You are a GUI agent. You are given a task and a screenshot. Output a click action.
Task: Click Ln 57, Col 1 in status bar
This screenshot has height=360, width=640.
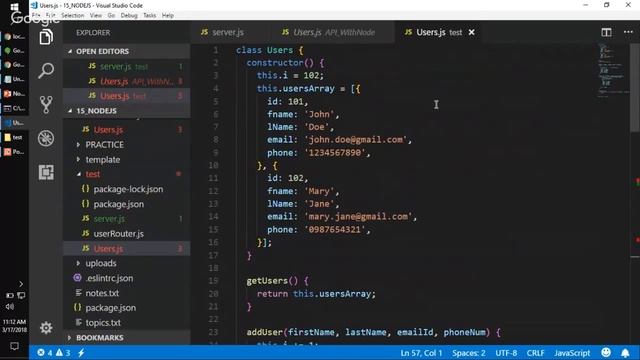[x=421, y=353]
